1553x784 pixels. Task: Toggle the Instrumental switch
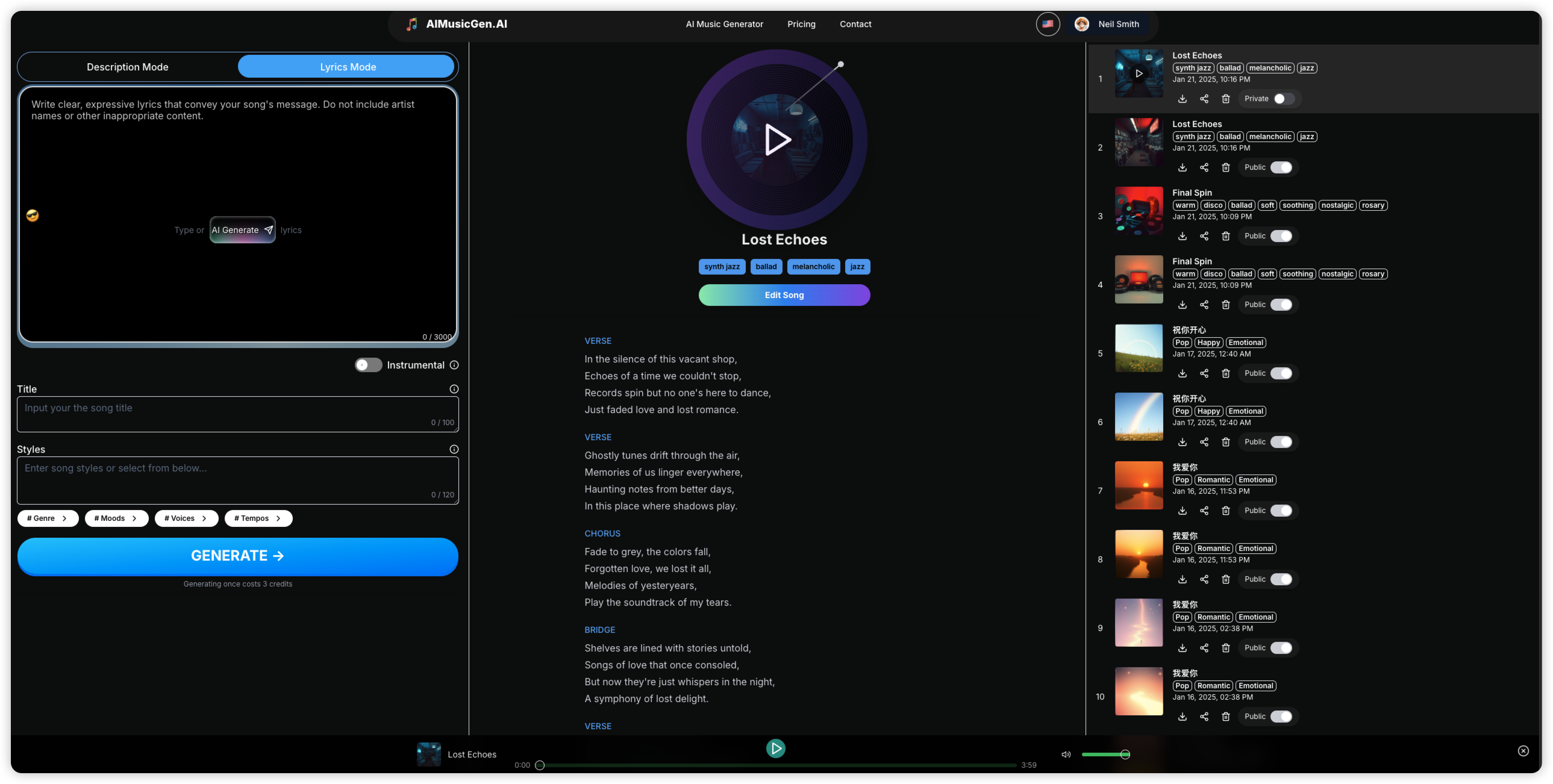click(x=367, y=365)
